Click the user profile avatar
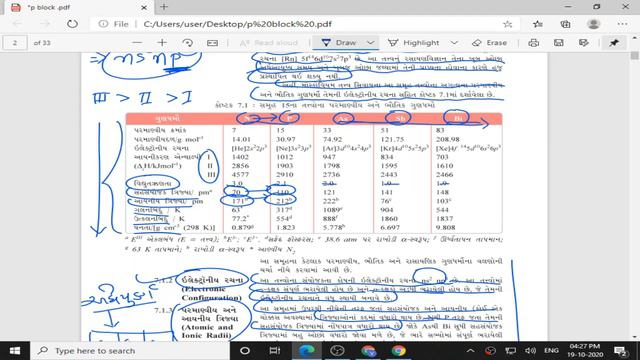Screen dimensions: 640x360 593,24
